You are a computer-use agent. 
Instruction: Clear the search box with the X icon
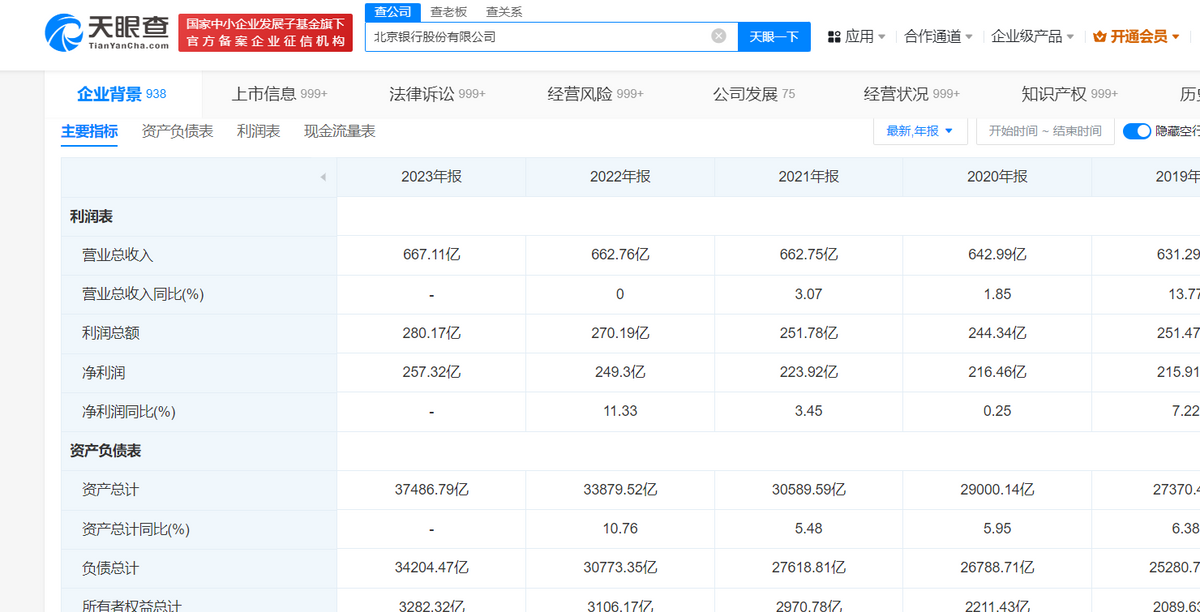click(x=719, y=36)
